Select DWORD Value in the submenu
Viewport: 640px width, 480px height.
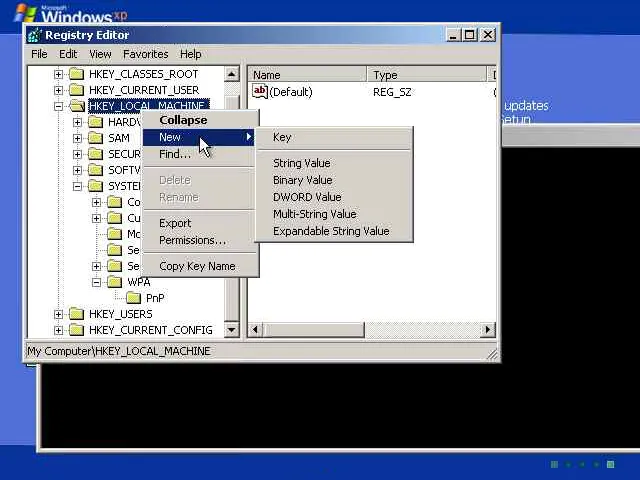click(x=334, y=197)
